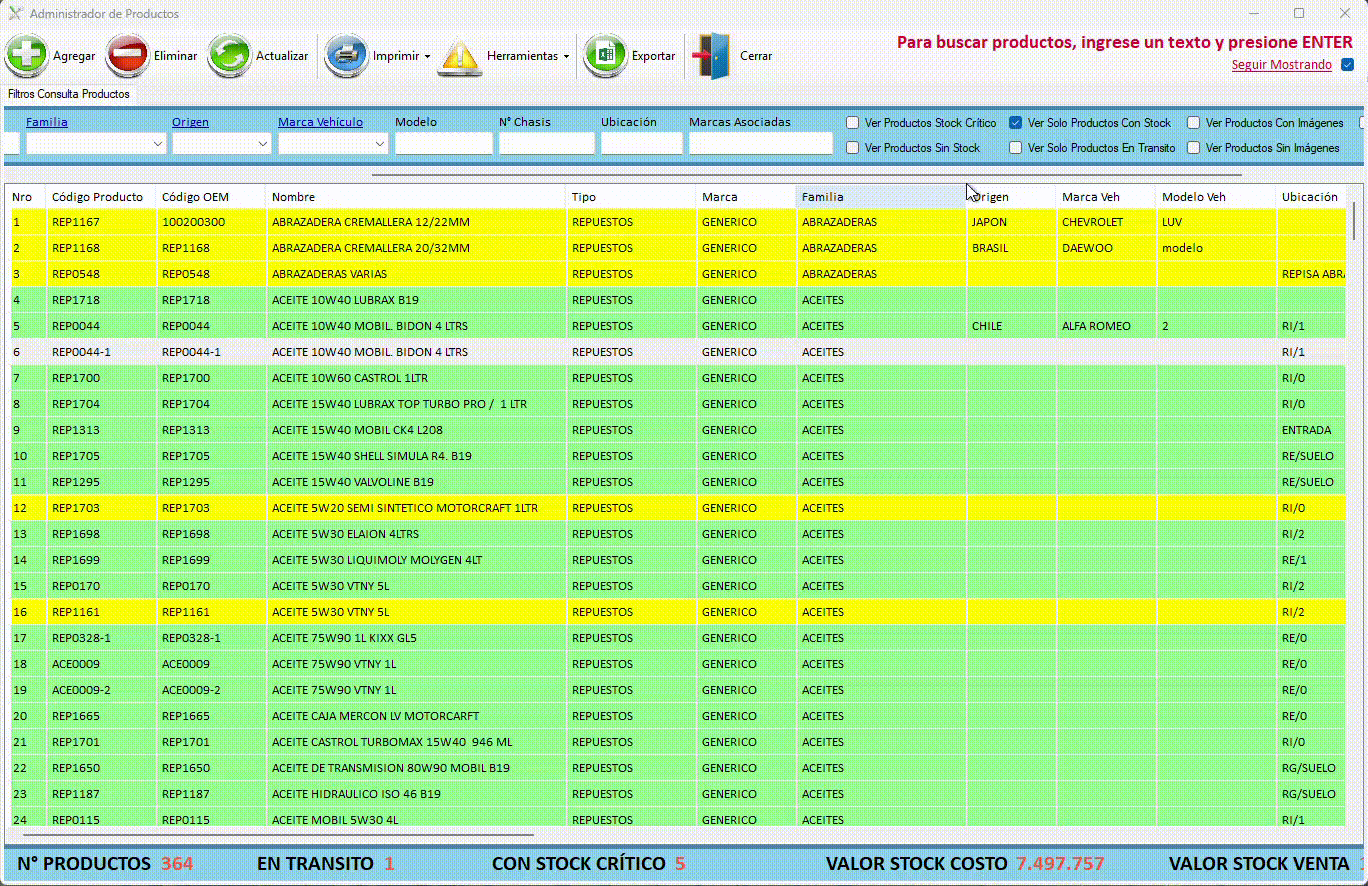The image size is (1368, 886).
Task: Click the printer Imprimir icon
Action: [347, 56]
